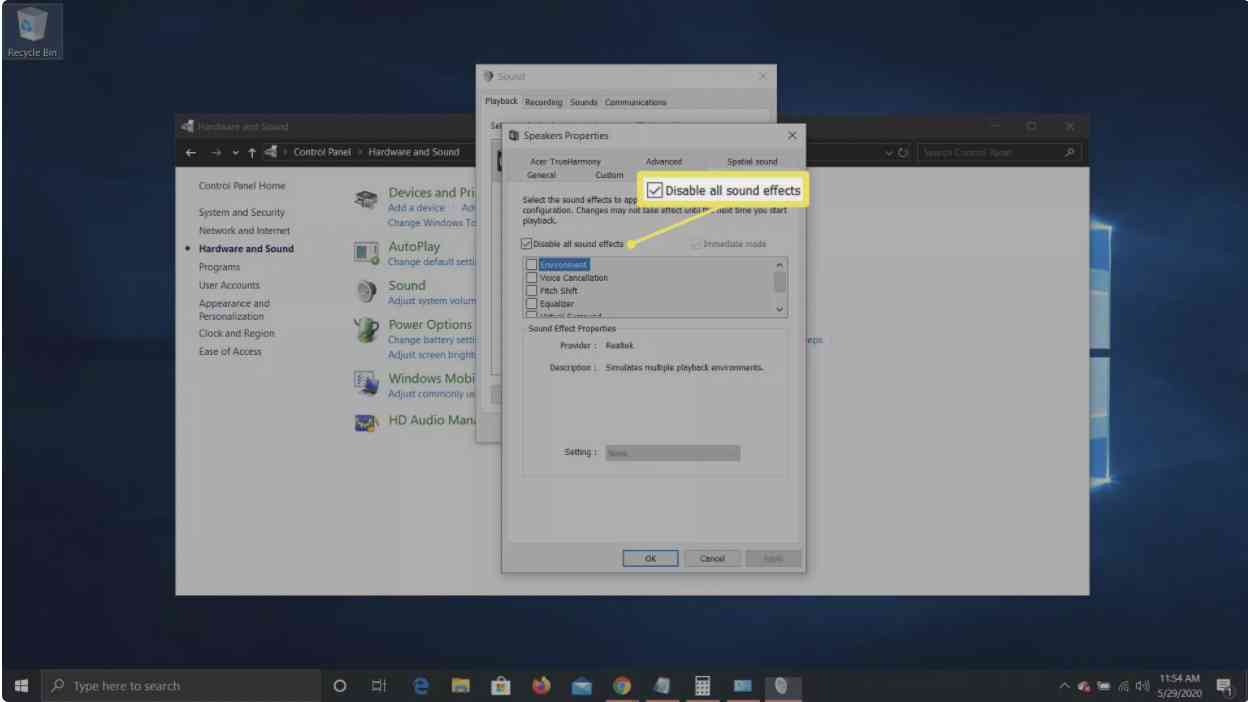Open Firefox from the taskbar
The height and width of the screenshot is (702, 1248).
click(541, 686)
